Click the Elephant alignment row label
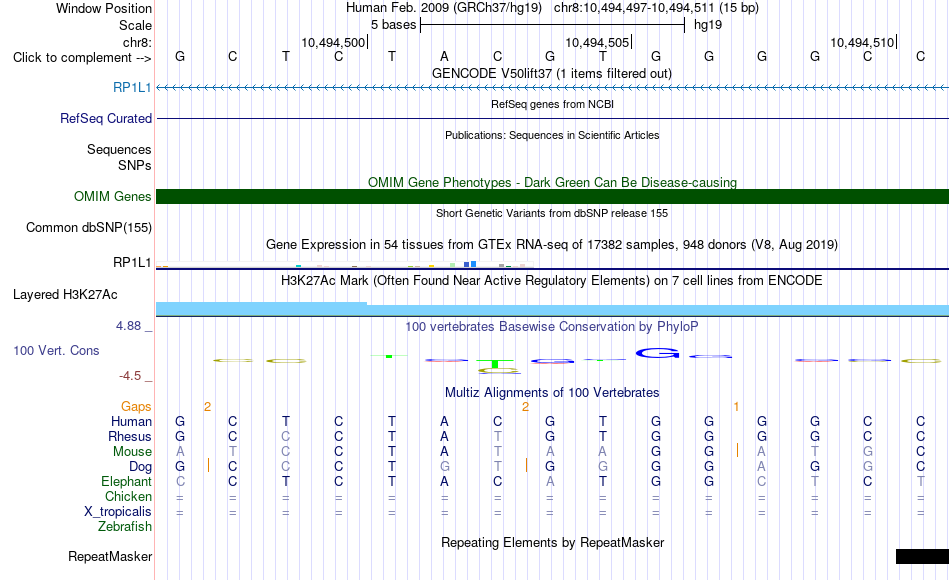Screen dimensions: 950x580 click(x=126, y=482)
